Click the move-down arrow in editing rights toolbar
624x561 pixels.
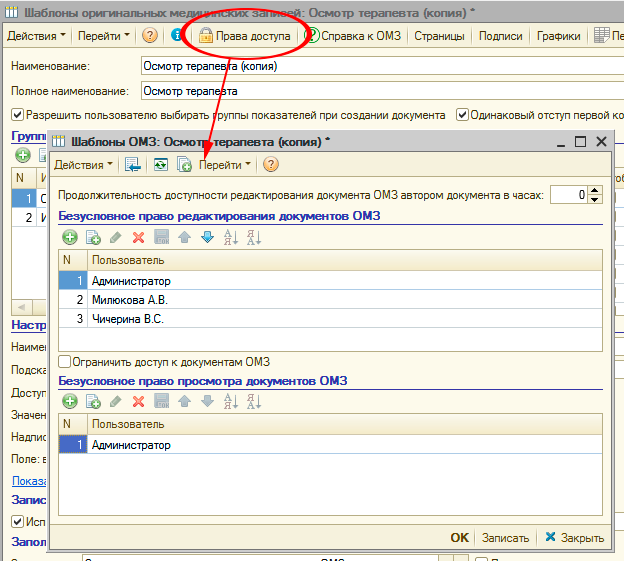[x=207, y=237]
